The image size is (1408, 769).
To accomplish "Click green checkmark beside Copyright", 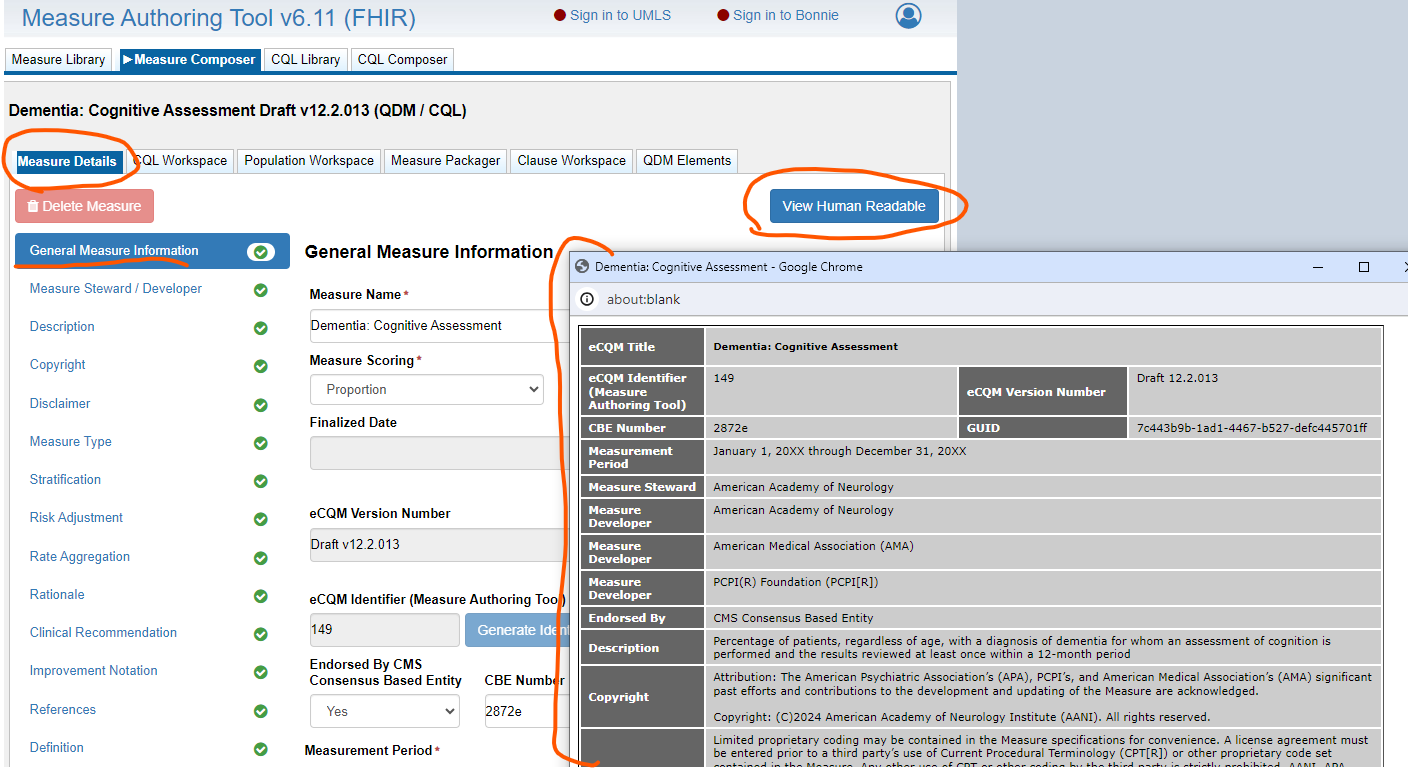I will click(261, 366).
